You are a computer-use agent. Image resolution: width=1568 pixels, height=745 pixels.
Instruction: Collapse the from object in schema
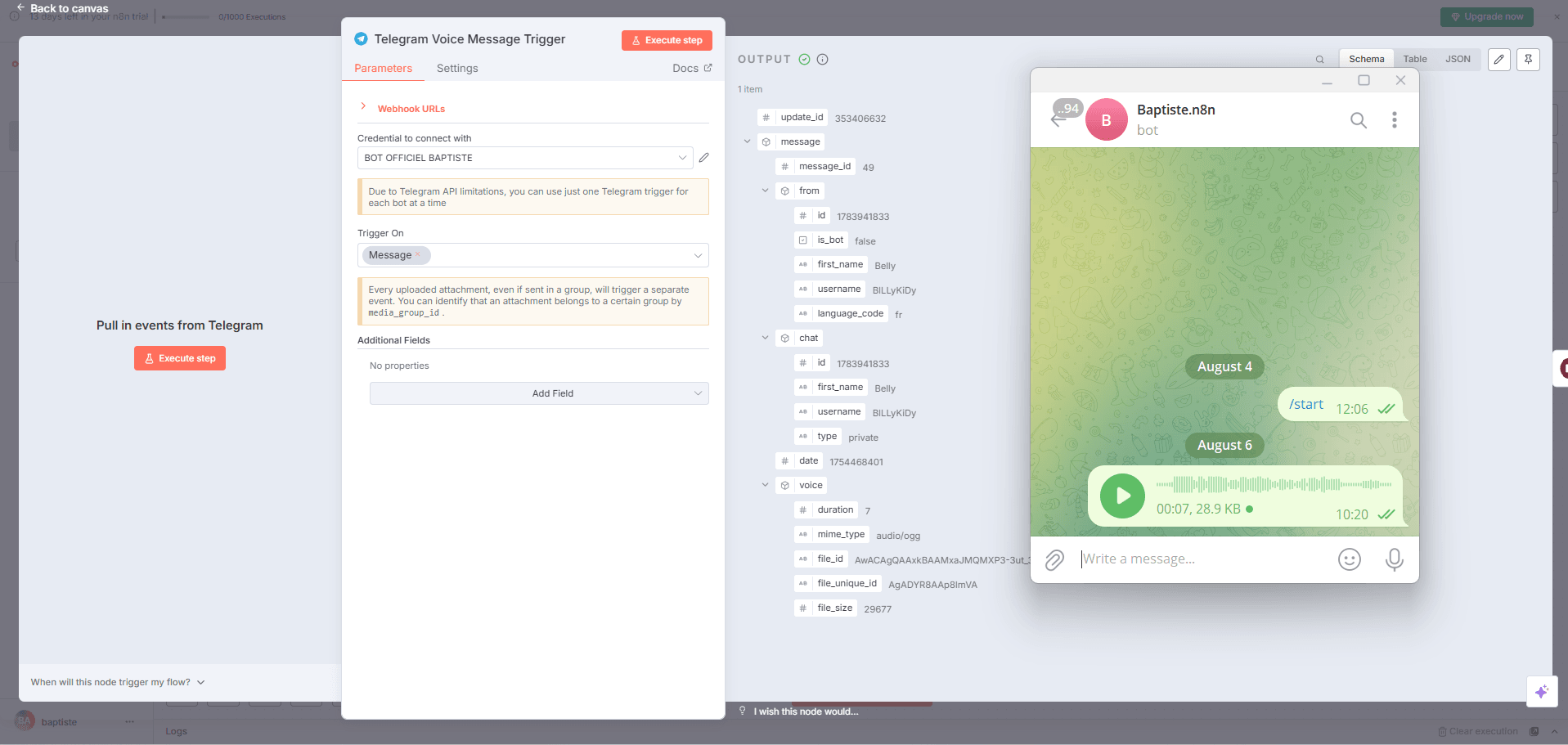click(x=766, y=191)
